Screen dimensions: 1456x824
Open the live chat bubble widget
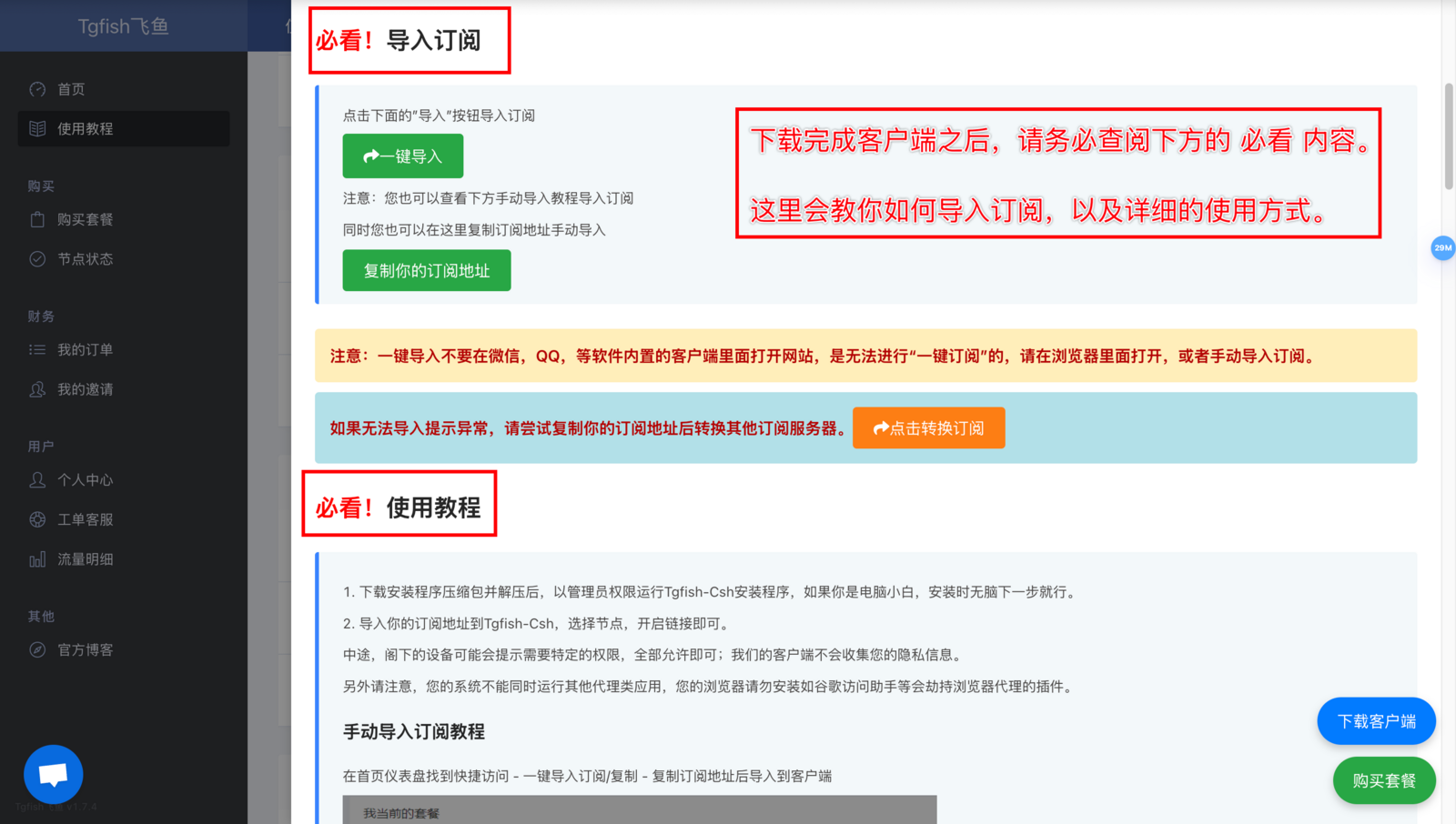coord(54,774)
